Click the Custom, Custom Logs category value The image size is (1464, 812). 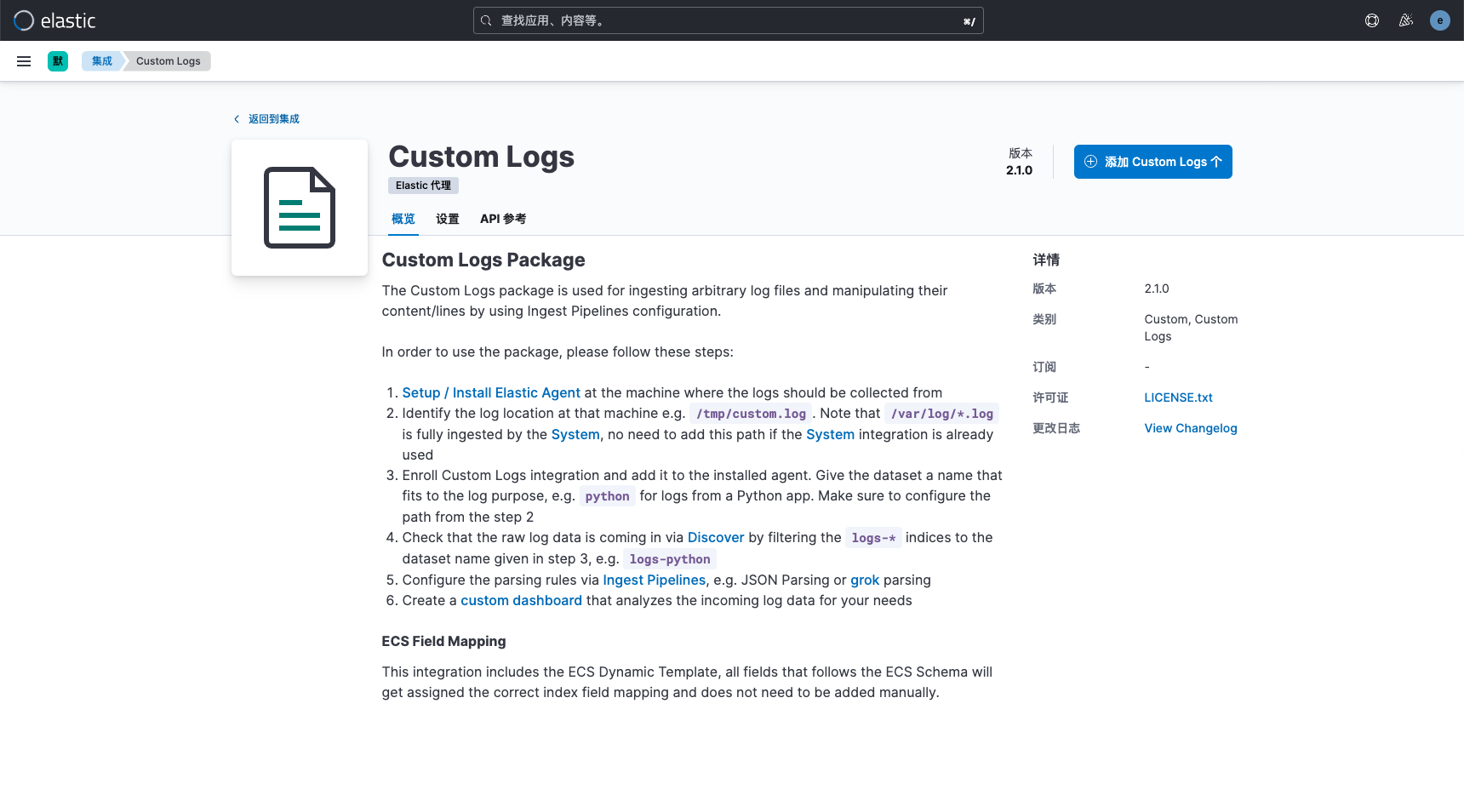pyautogui.click(x=1192, y=328)
